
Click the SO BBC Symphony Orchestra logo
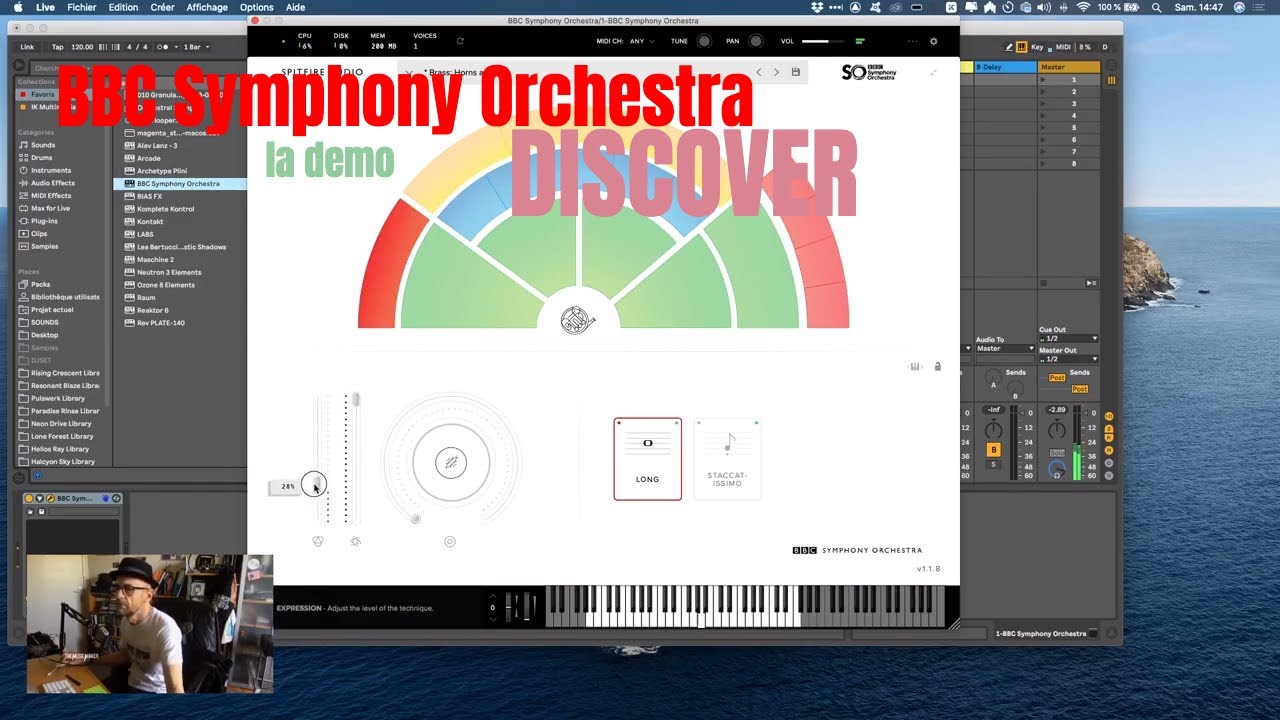click(868, 72)
